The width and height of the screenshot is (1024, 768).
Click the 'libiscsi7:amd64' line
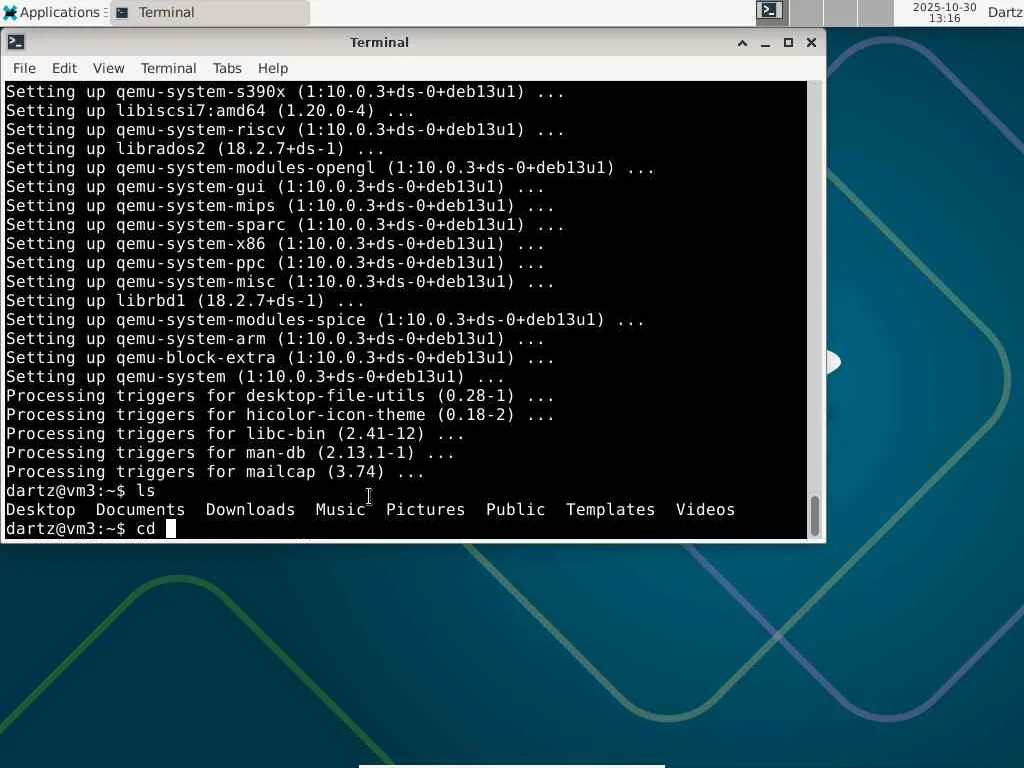pos(210,110)
